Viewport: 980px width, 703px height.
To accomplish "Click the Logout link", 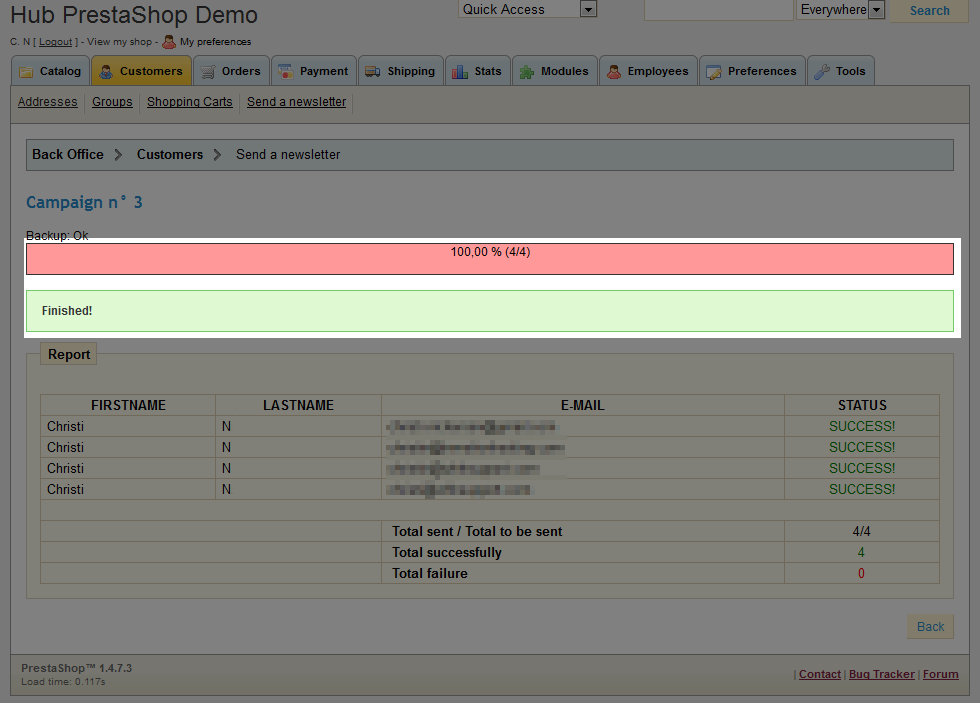I will [56, 42].
